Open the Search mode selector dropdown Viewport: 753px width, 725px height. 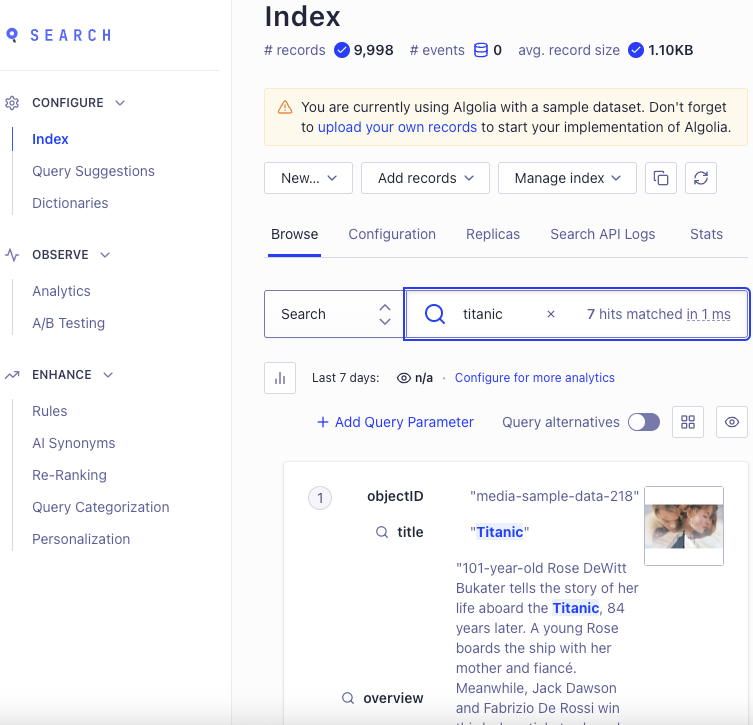click(334, 314)
